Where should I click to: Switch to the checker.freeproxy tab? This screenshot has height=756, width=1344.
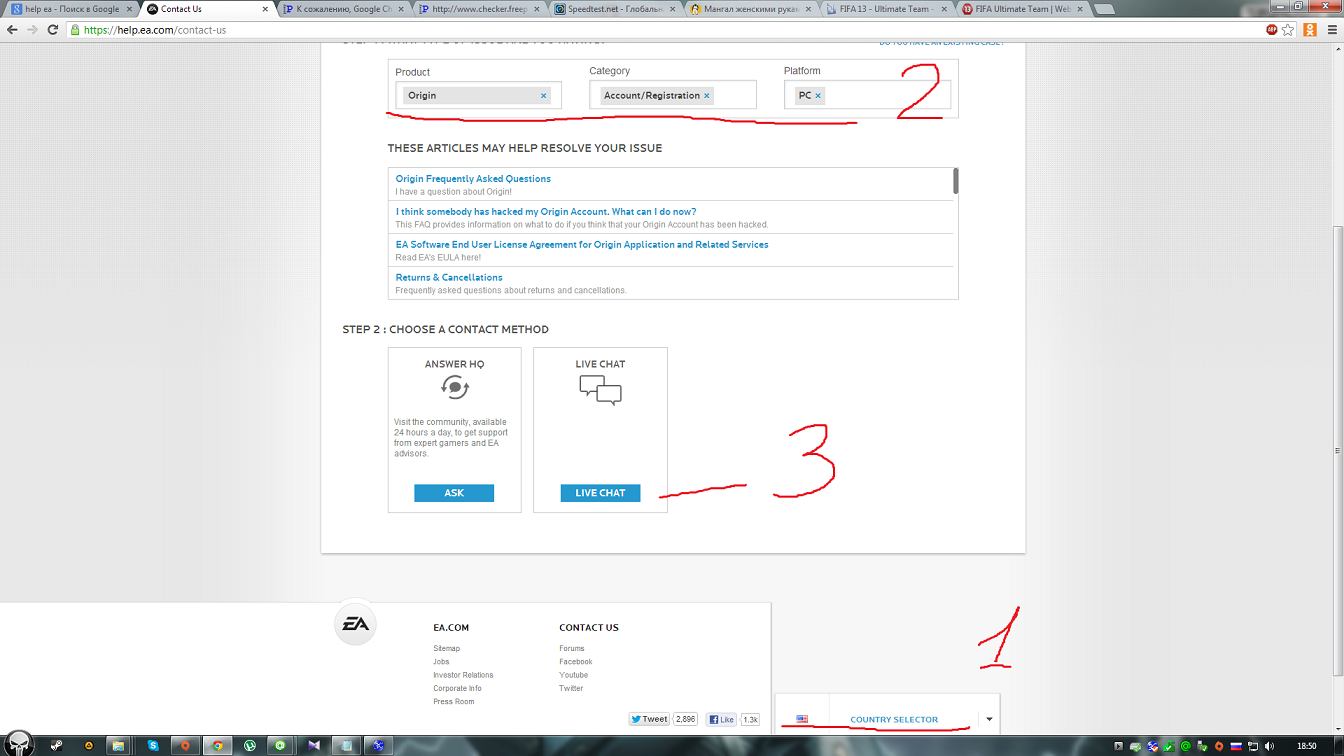[477, 9]
